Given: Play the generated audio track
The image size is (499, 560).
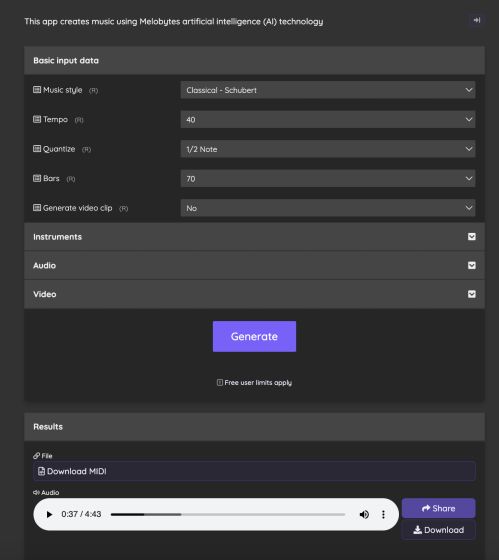Looking at the screenshot, I should pos(49,514).
